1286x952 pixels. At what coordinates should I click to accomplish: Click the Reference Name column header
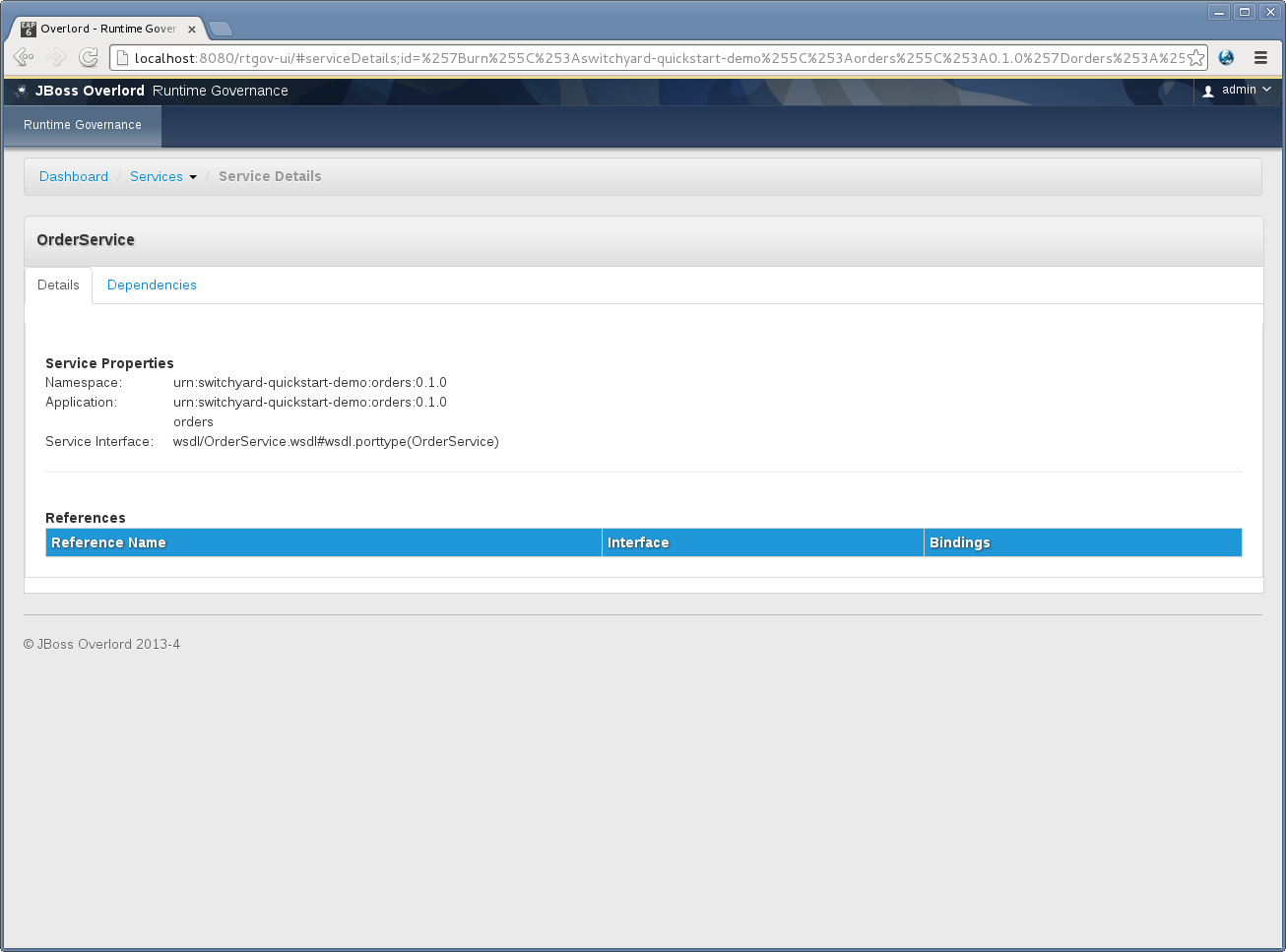108,542
